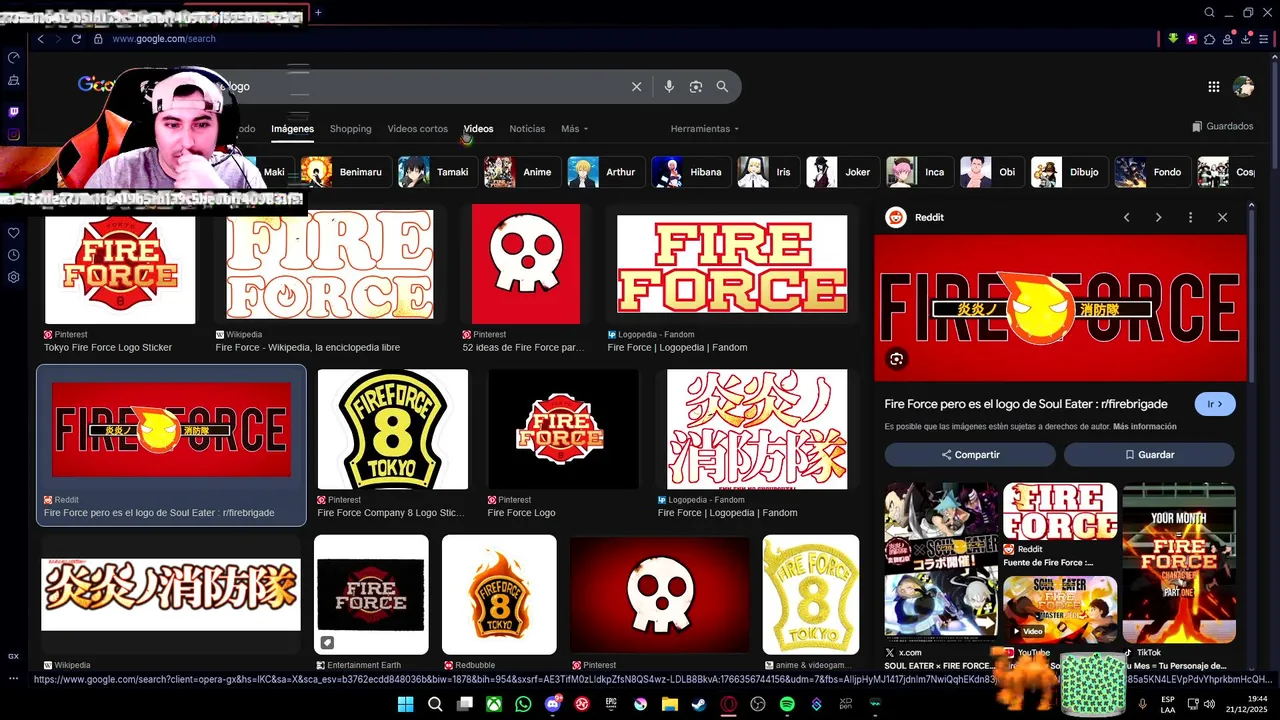1280x720 pixels.
Task: Show previous image in the preview panel
Action: [x=1126, y=217]
